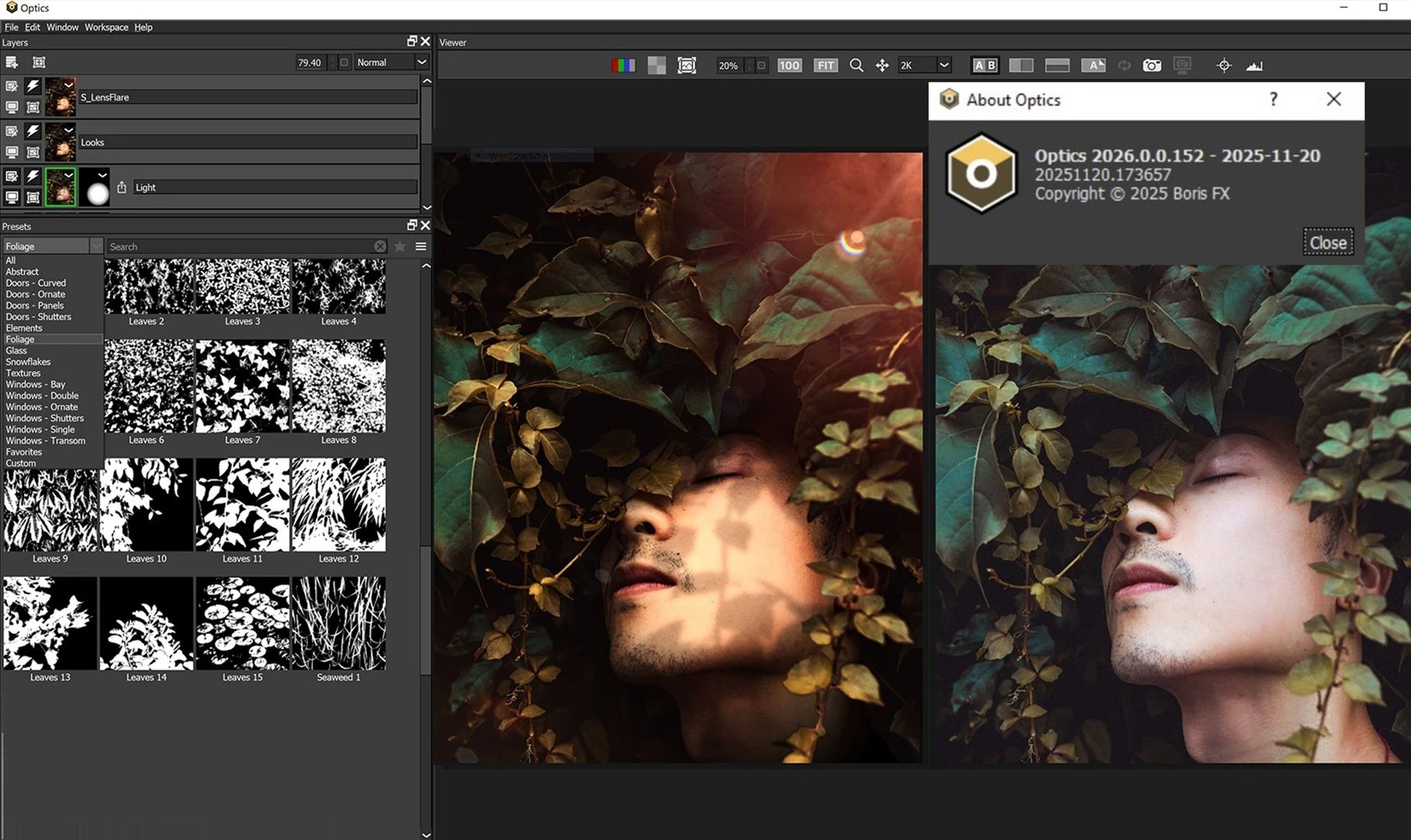This screenshot has width=1411, height=840.
Task: Activate the region of interest icon
Action: 687,65
